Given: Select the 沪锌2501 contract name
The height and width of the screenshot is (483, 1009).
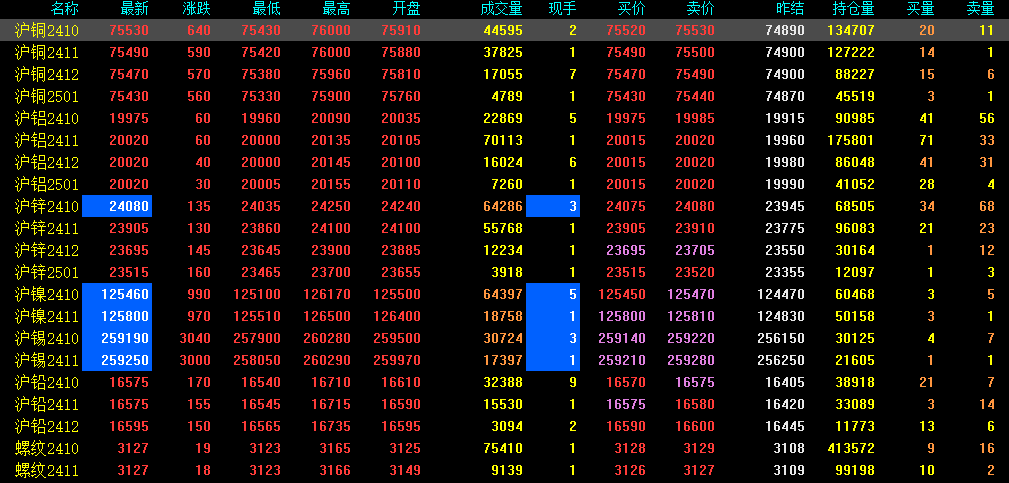Looking at the screenshot, I should 46,272.
